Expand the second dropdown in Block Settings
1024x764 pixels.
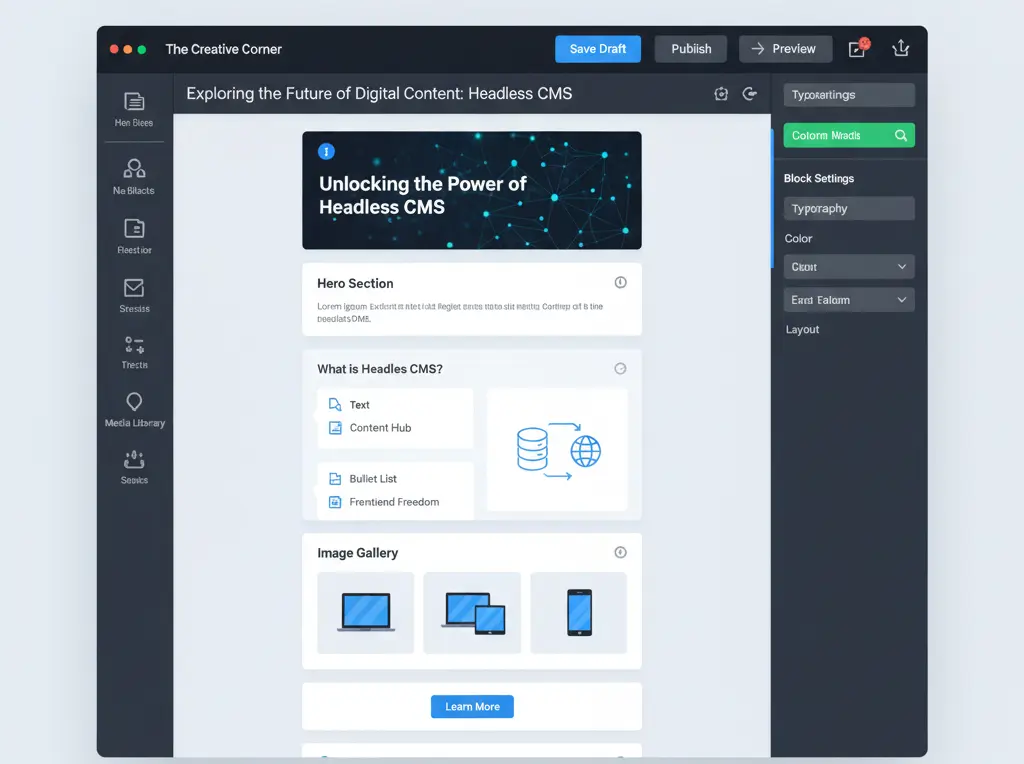point(848,299)
